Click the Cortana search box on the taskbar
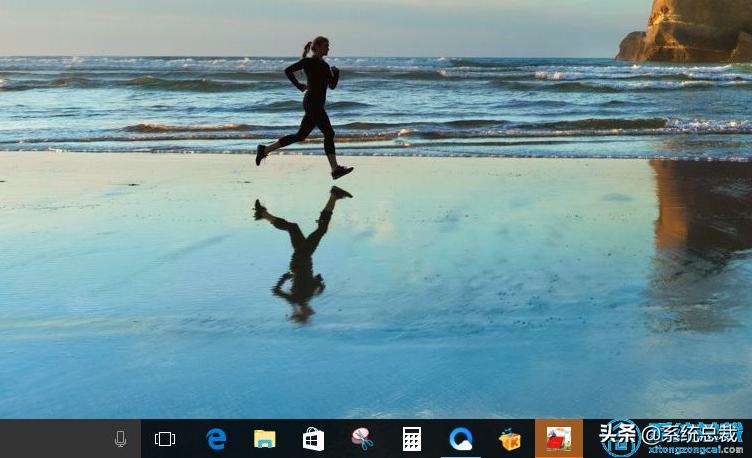752x458 pixels. coord(70,439)
